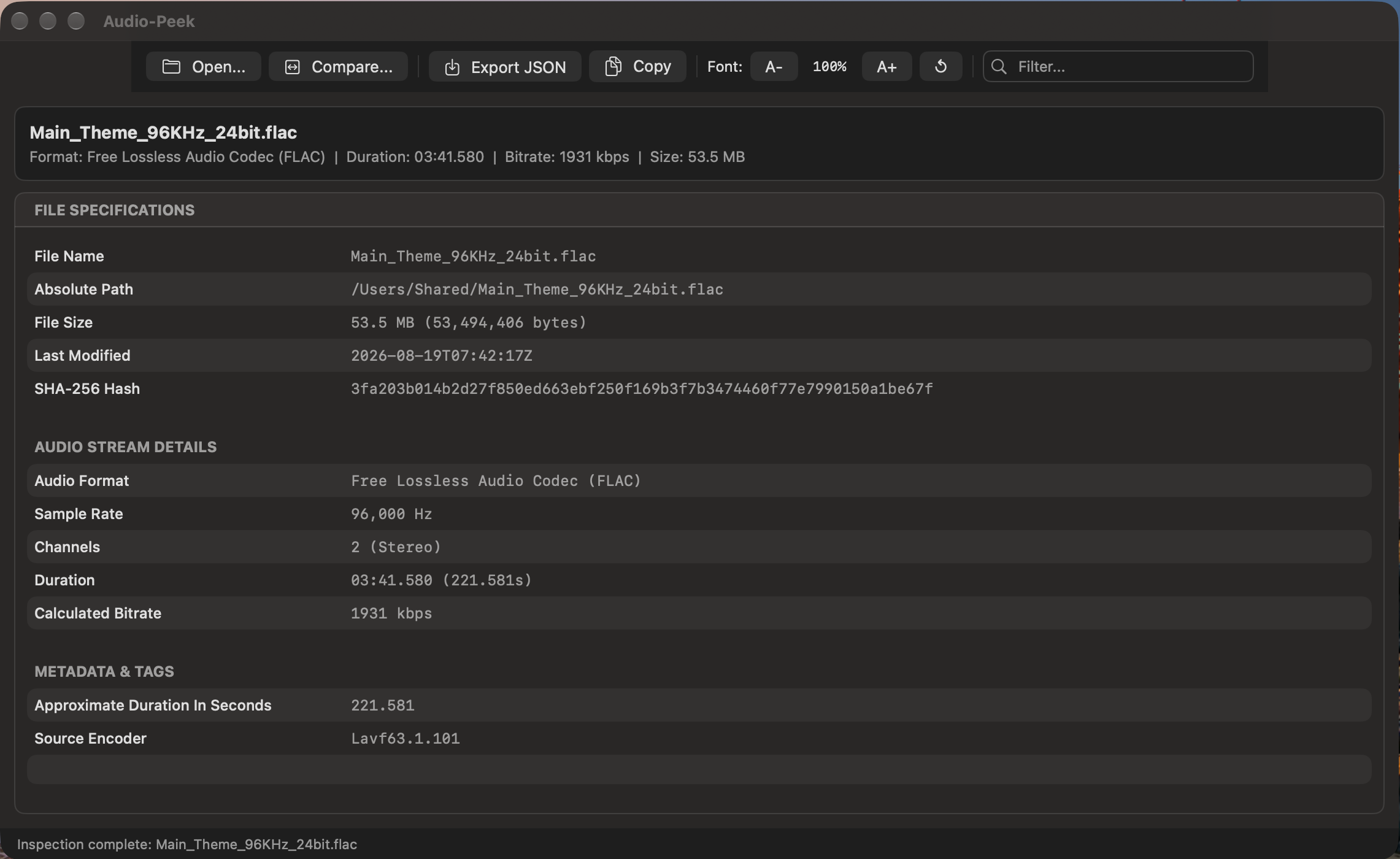Image resolution: width=1400 pixels, height=859 pixels.
Task: Click the Filter input field
Action: pos(1118,66)
